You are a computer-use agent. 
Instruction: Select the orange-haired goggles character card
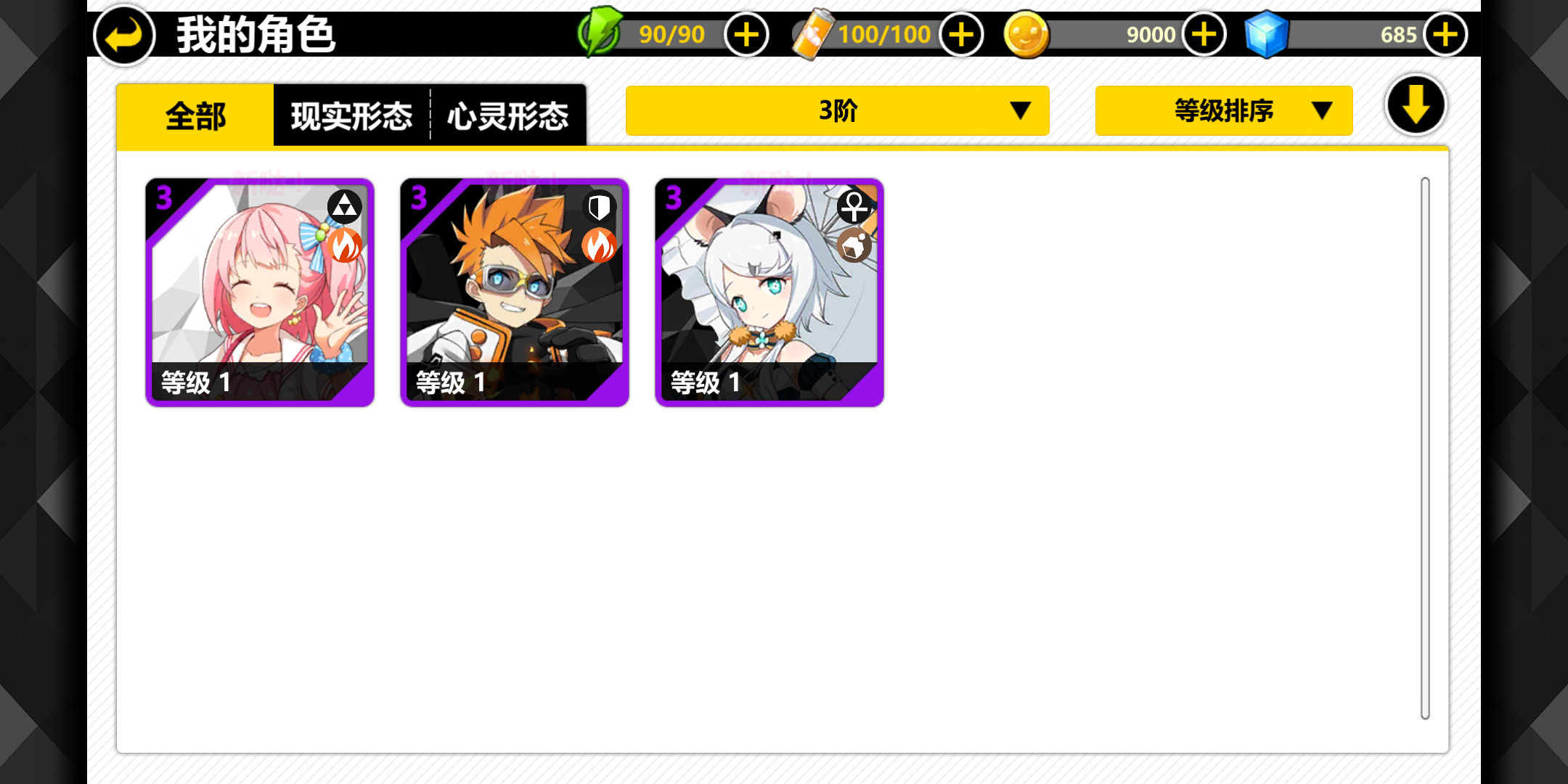tap(515, 293)
